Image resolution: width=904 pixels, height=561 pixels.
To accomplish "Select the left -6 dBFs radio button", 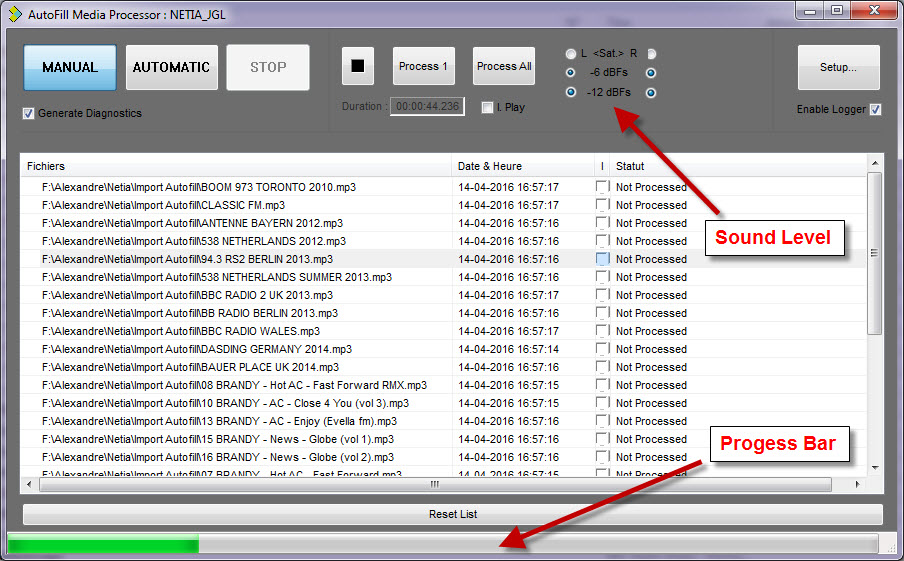I will pos(571,73).
